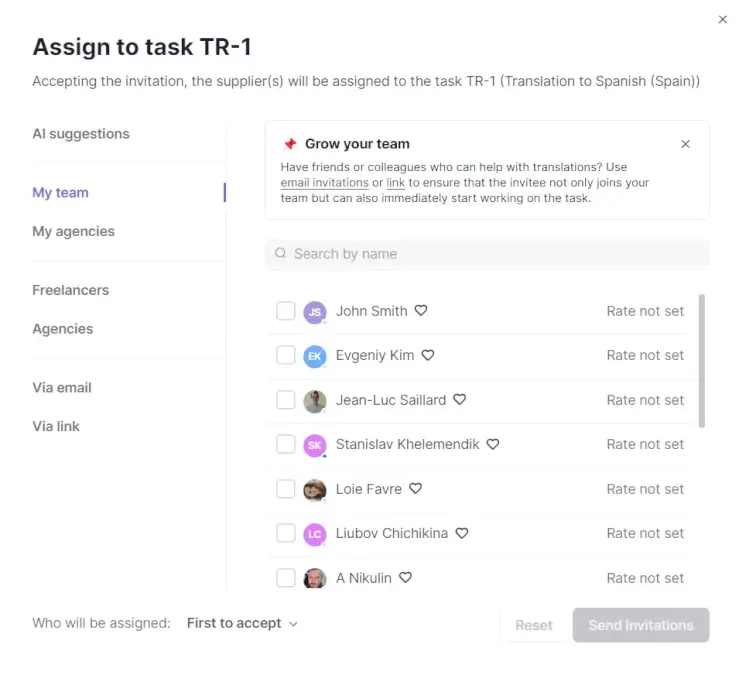Click Send invitations button

coord(640,625)
